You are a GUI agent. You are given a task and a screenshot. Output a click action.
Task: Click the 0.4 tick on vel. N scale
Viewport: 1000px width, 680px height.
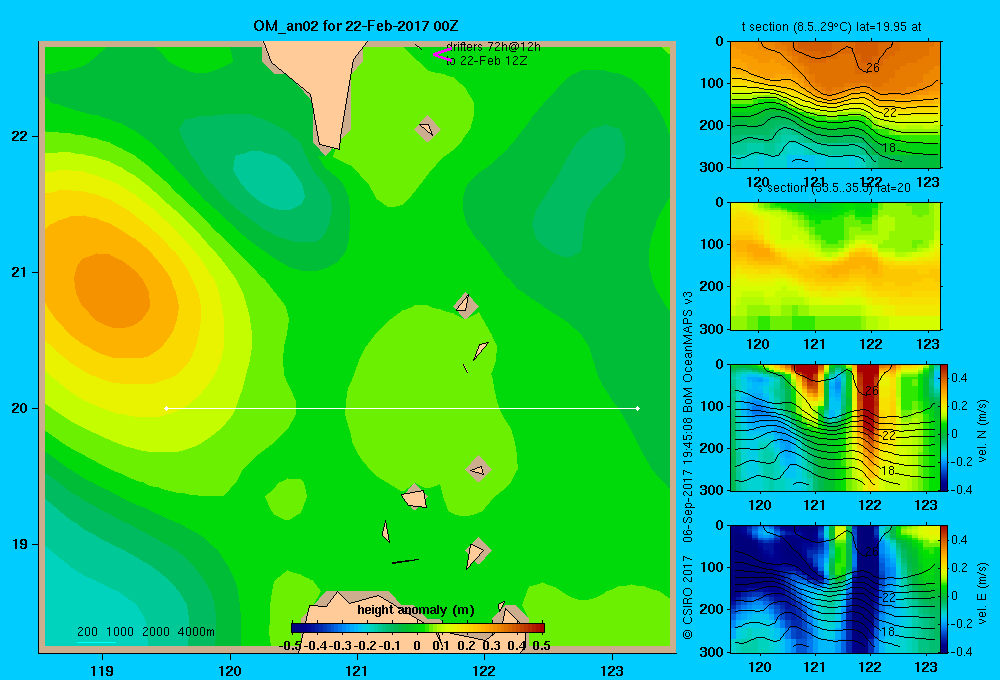[959, 378]
